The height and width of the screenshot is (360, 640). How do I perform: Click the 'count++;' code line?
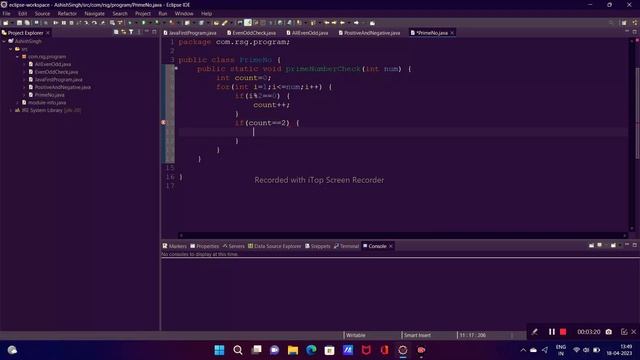[271, 104]
